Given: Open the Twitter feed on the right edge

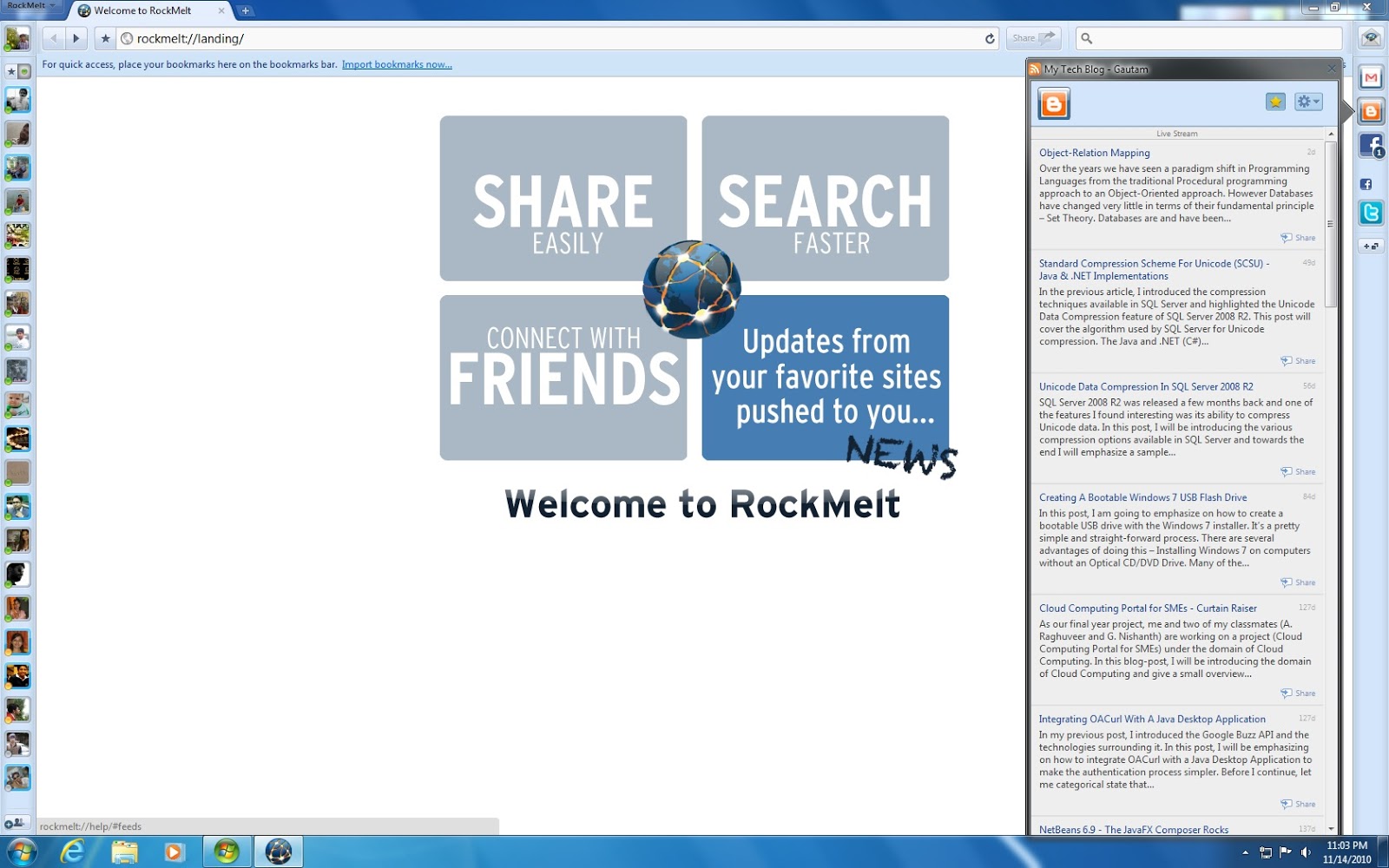Looking at the screenshot, I should 1371,213.
